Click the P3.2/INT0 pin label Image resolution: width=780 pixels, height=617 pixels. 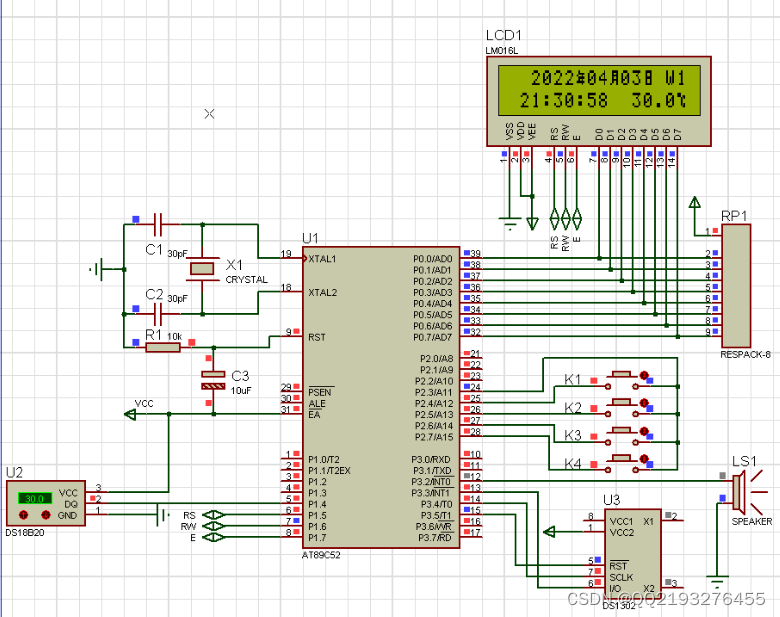pos(431,482)
